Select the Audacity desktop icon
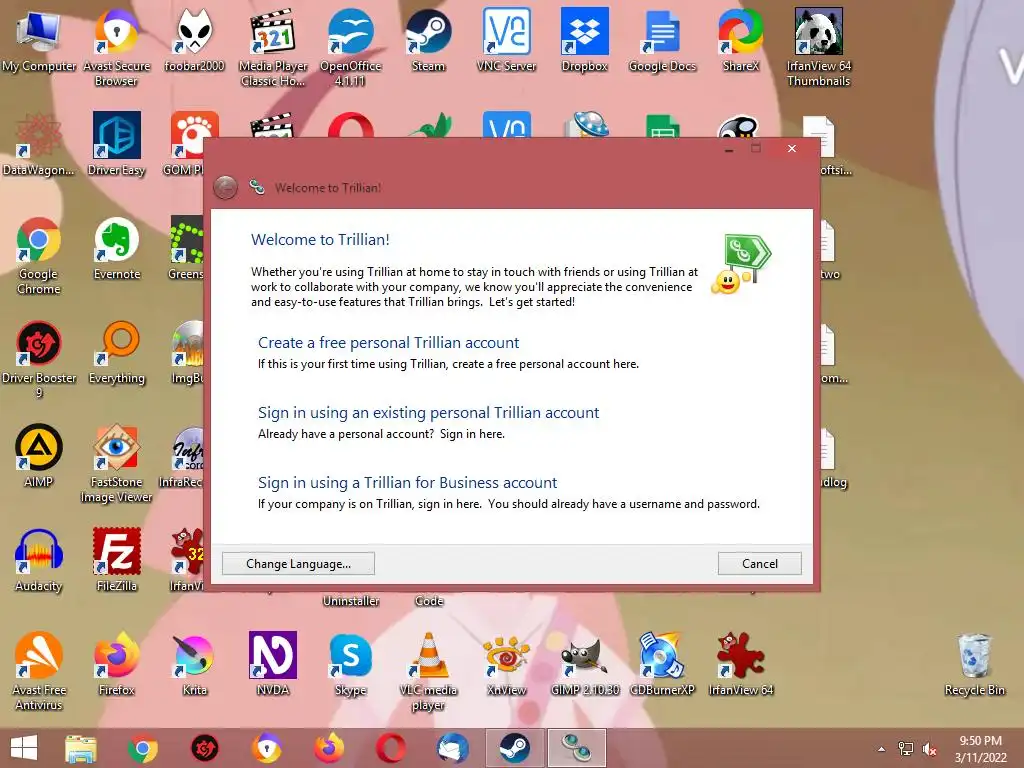 (39, 560)
